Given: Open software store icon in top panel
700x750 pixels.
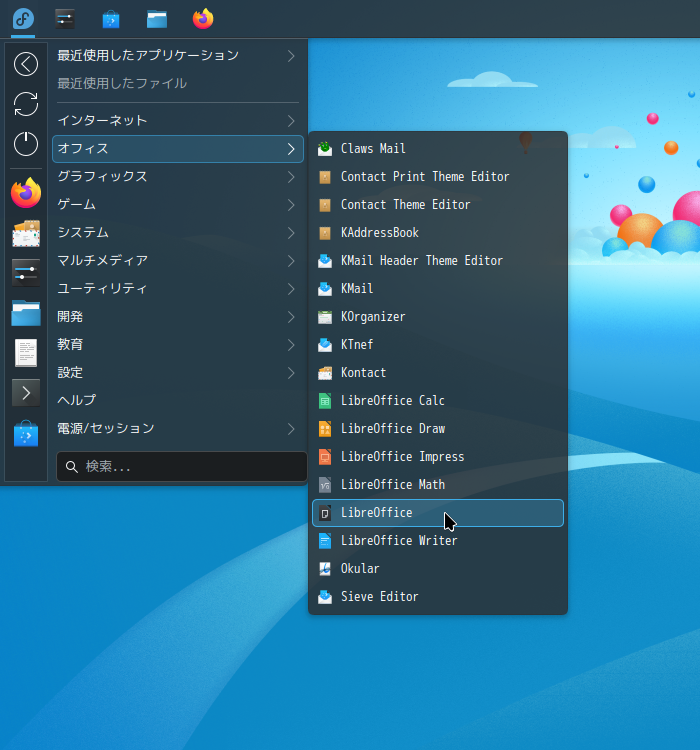Looking at the screenshot, I should click(111, 18).
